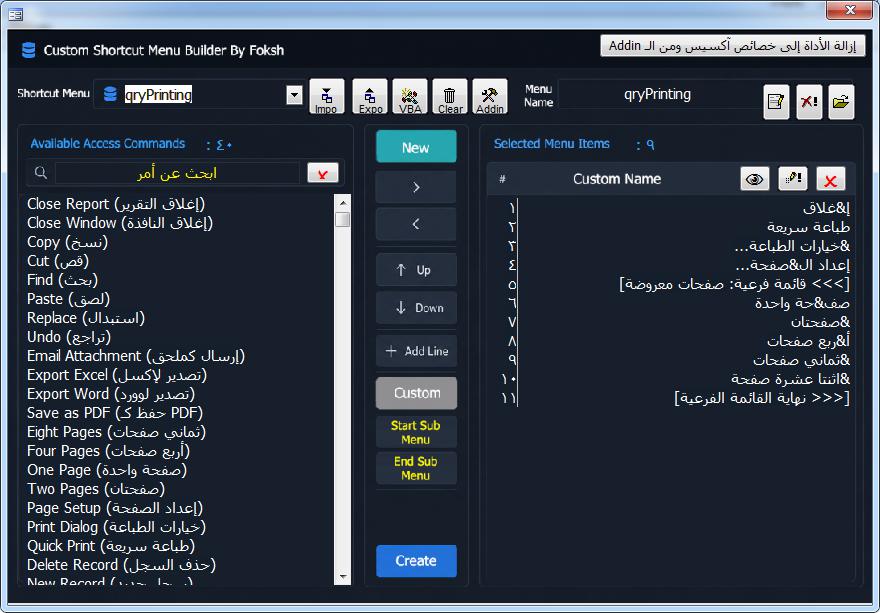
Task: Click the Custom button
Action: coord(416,393)
